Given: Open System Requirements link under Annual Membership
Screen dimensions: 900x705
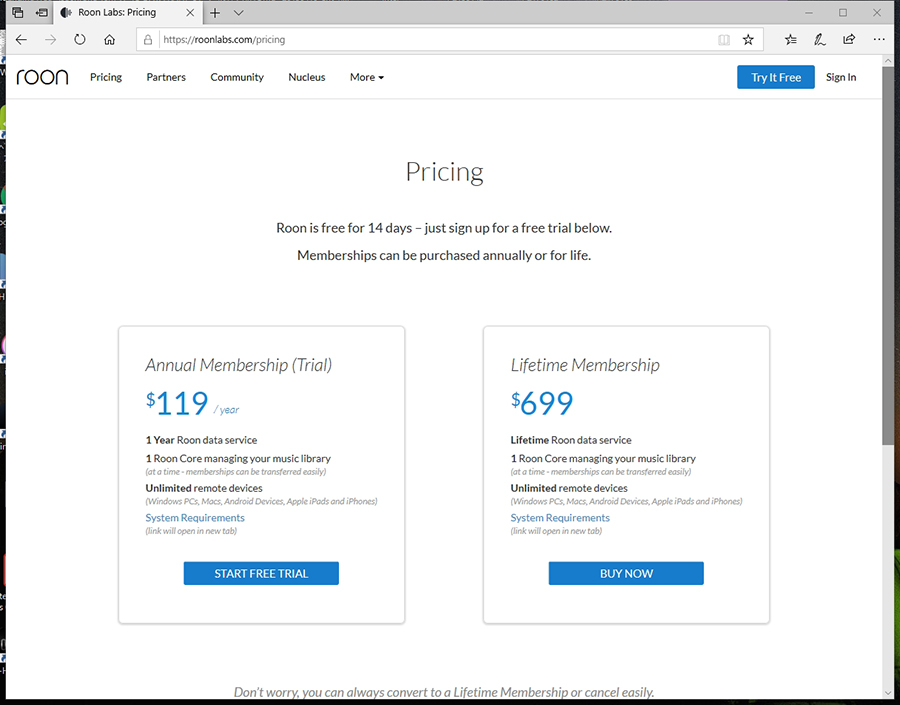Looking at the screenshot, I should point(195,518).
